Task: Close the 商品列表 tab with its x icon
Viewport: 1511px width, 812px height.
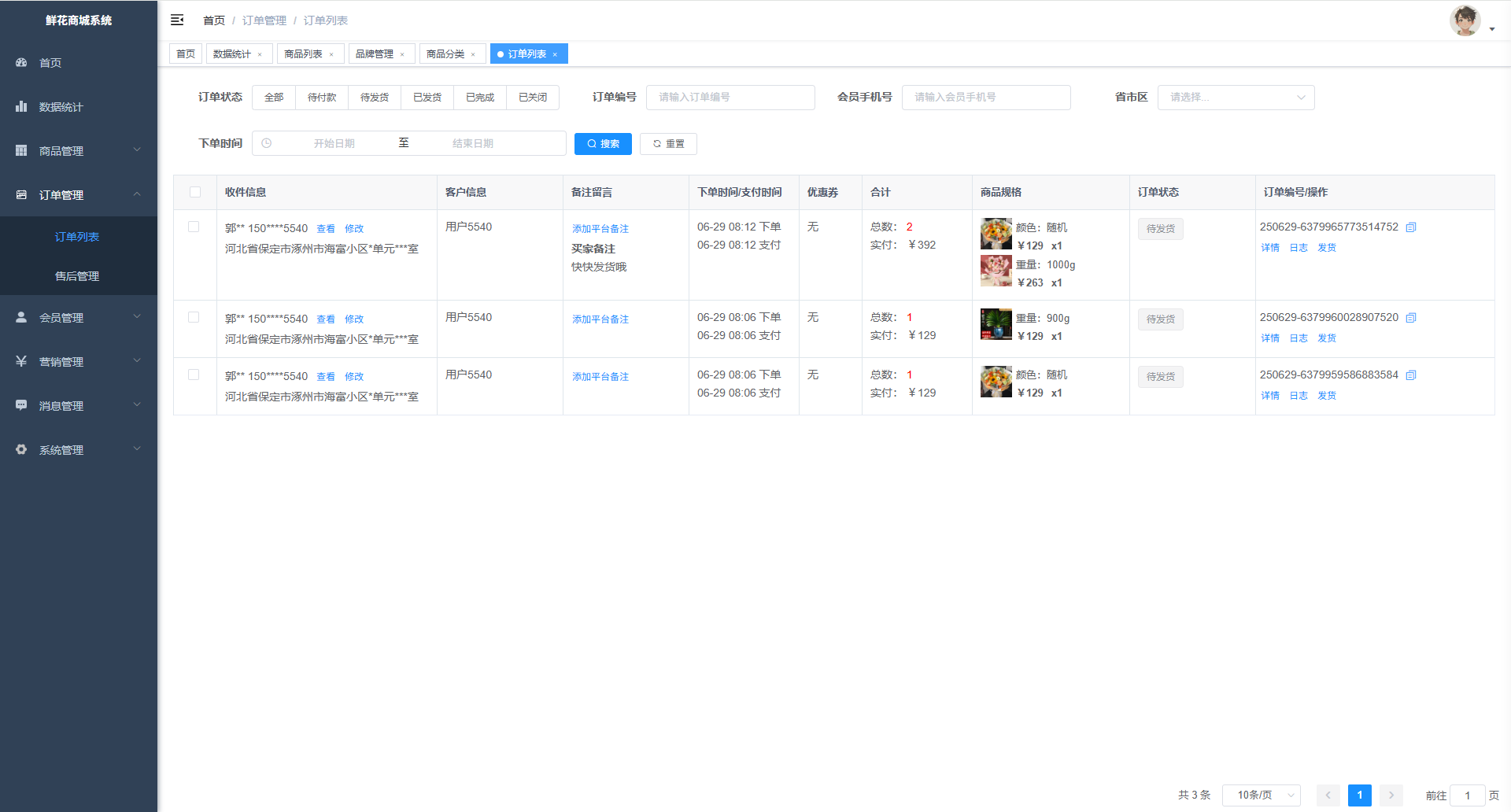Action: pyautogui.click(x=331, y=54)
